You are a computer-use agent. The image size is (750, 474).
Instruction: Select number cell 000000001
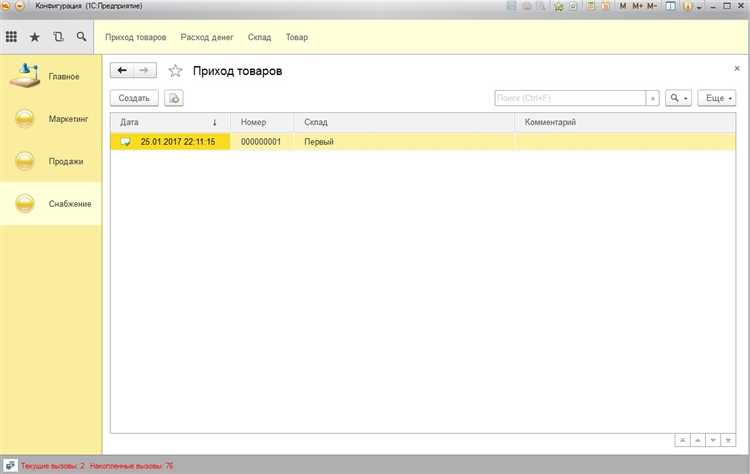pos(261,142)
